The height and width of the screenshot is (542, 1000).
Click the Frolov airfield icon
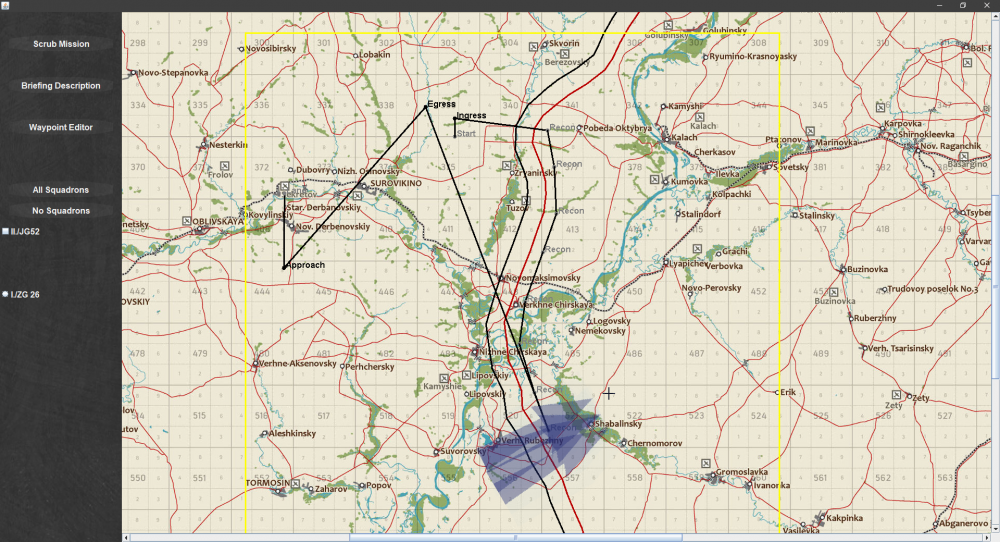[x=224, y=166]
